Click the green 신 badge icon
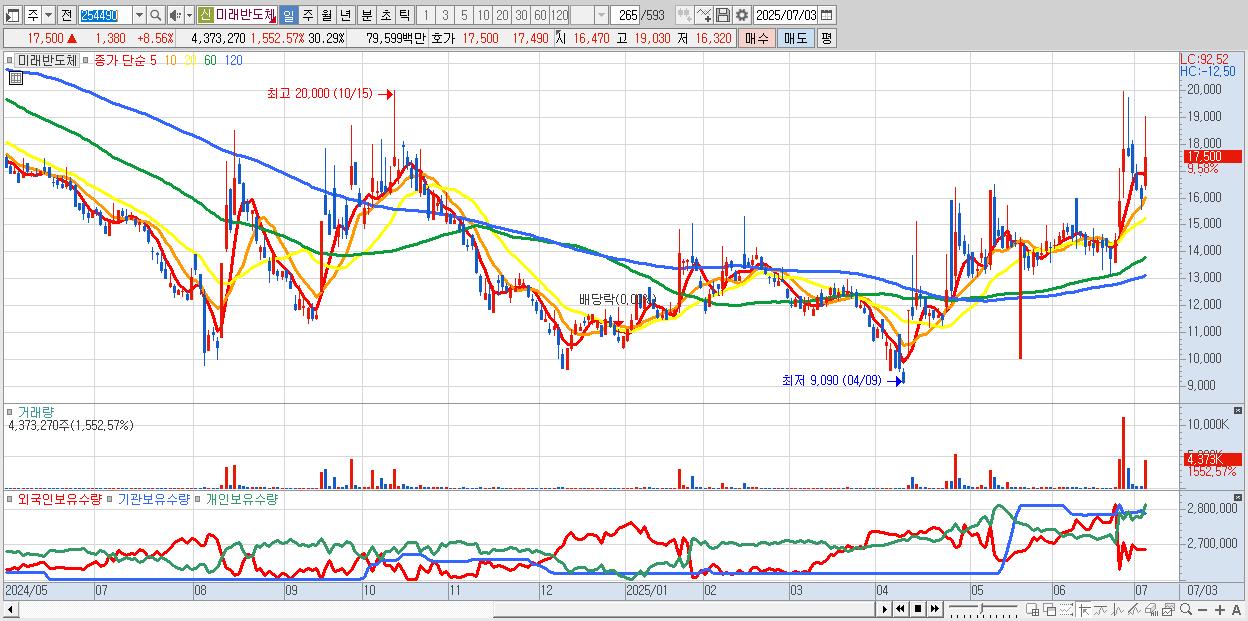Image resolution: width=1248 pixels, height=621 pixels. (x=206, y=15)
